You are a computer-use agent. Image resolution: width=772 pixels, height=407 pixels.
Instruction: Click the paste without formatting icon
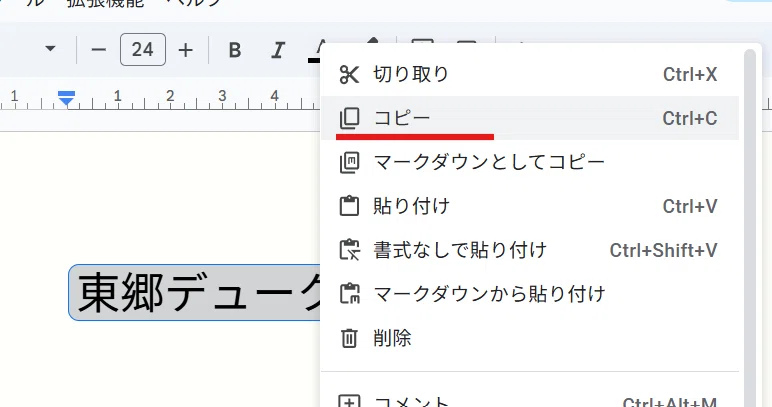tap(350, 250)
